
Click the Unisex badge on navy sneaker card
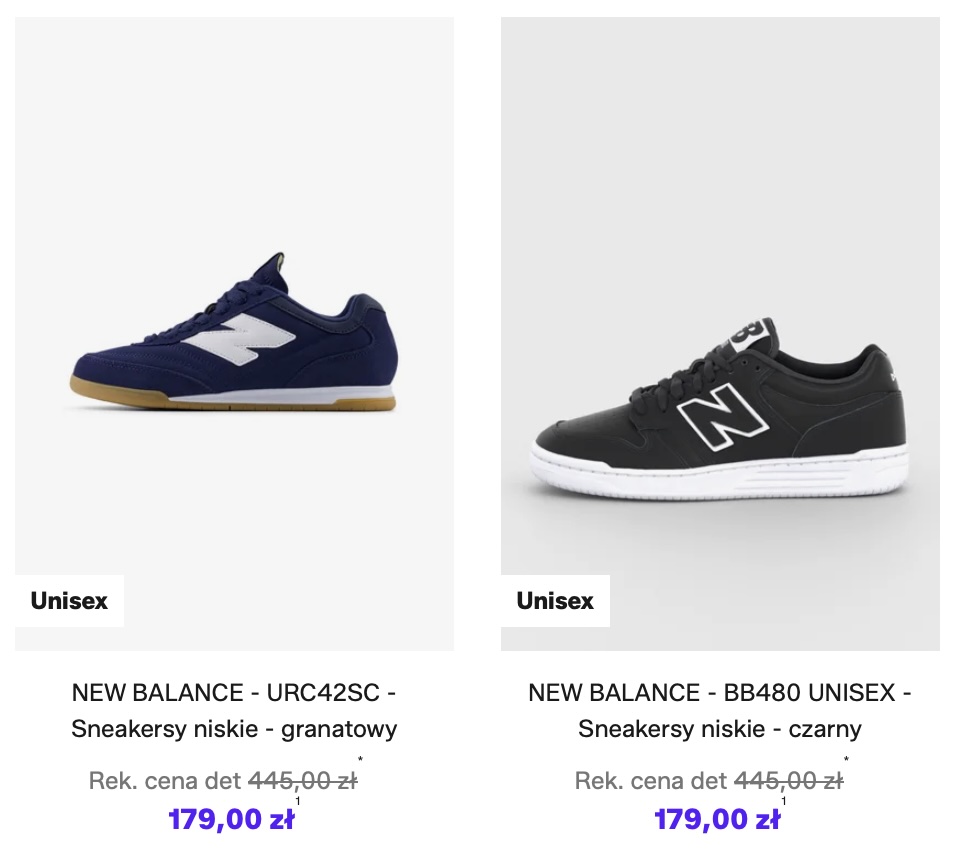[69, 601]
